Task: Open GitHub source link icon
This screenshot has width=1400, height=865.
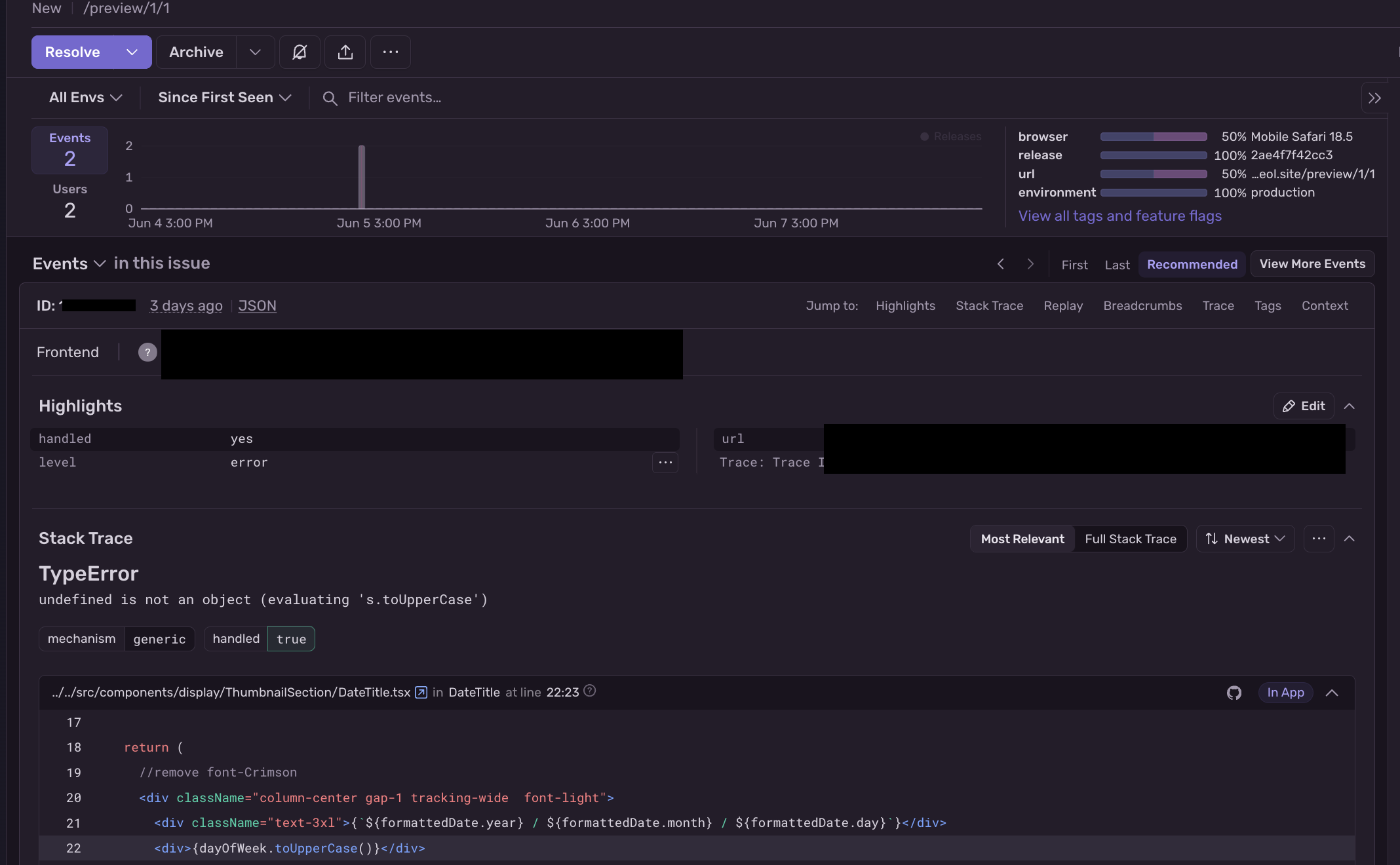Action: pos(1234,693)
